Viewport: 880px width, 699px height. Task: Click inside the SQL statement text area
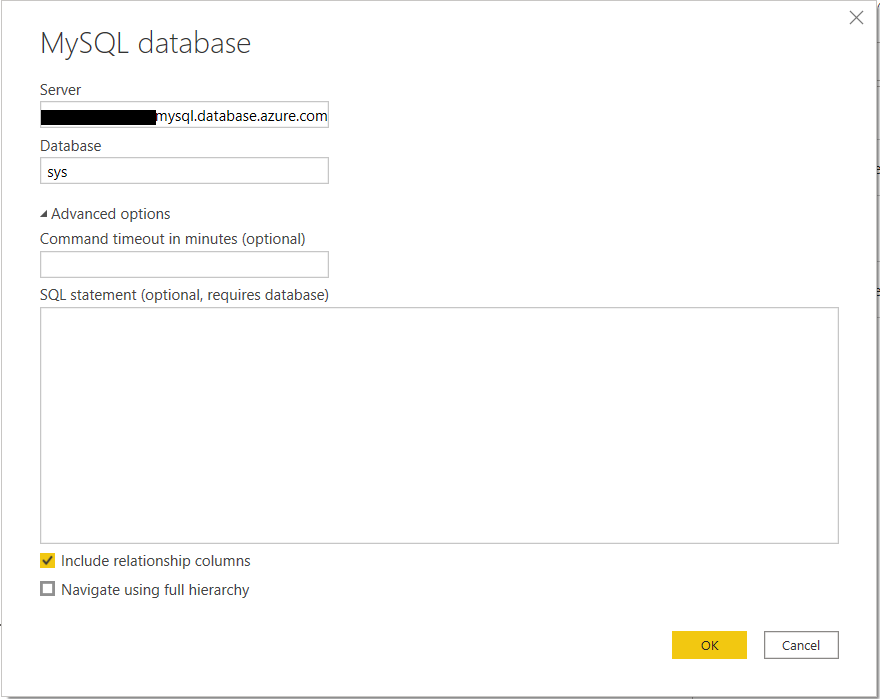pos(440,424)
